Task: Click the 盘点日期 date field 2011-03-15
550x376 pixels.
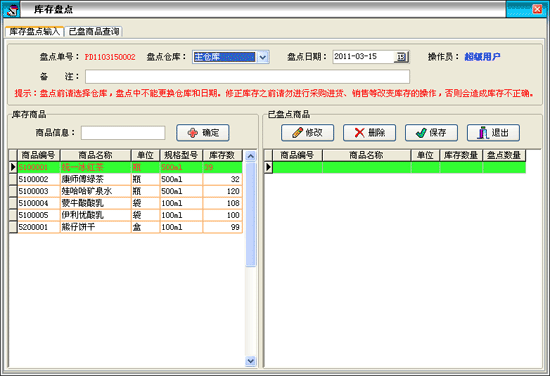Action: (363, 57)
